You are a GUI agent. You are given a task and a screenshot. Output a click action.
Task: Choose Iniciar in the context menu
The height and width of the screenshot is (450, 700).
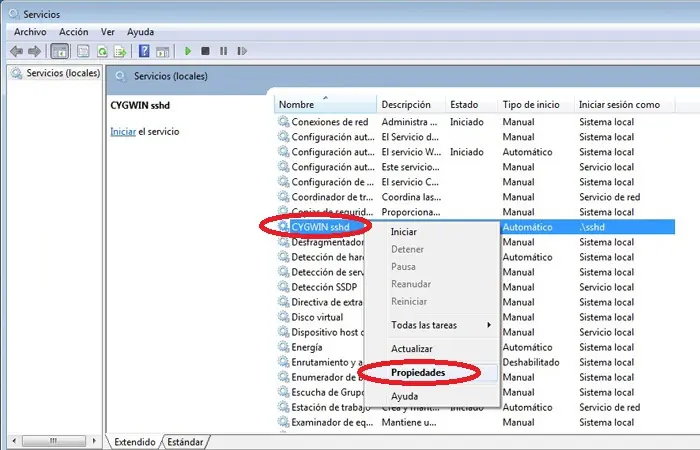[404, 232]
